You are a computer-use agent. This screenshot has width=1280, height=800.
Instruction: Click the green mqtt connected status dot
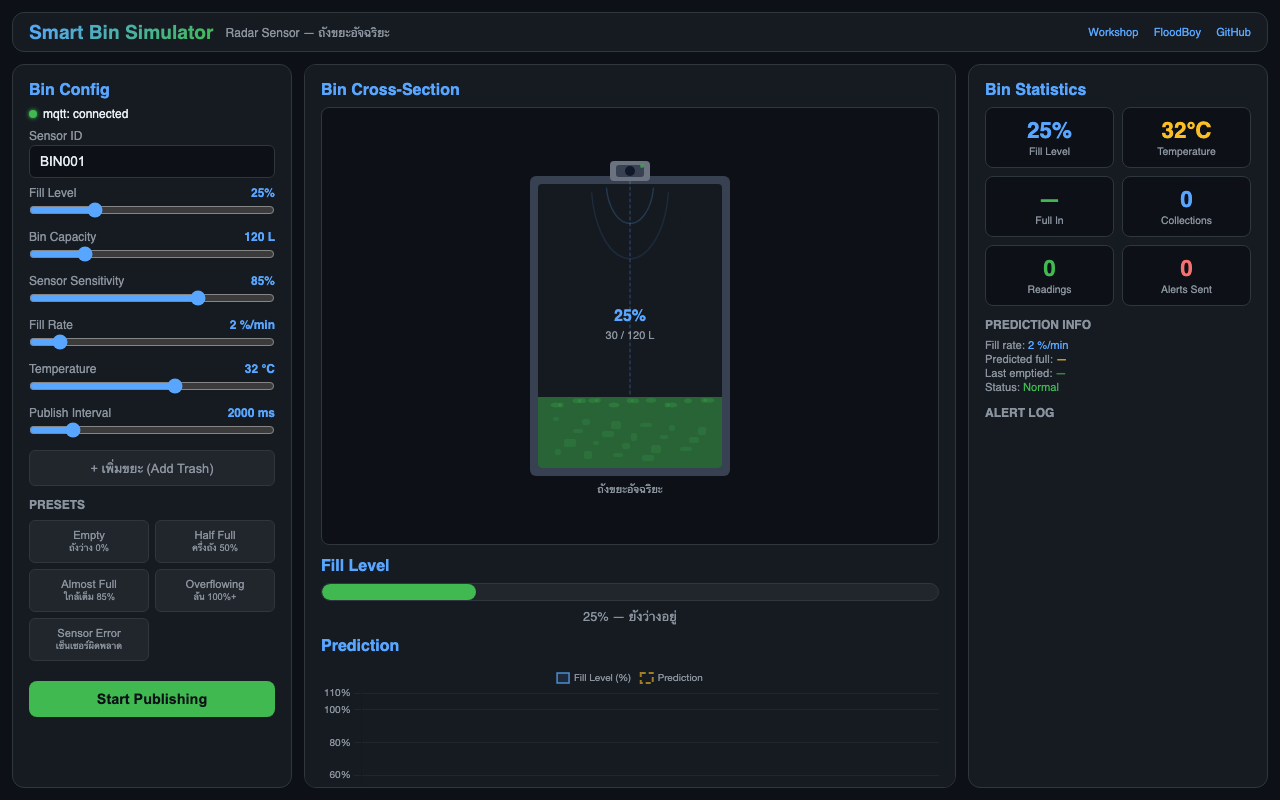33,114
